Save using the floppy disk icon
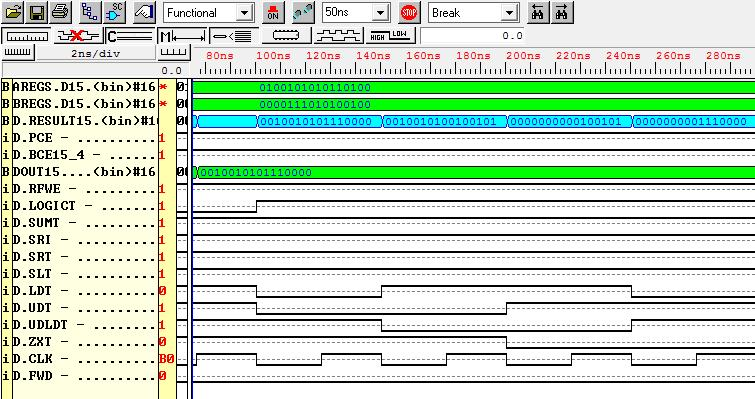The image size is (755, 399). pos(37,13)
